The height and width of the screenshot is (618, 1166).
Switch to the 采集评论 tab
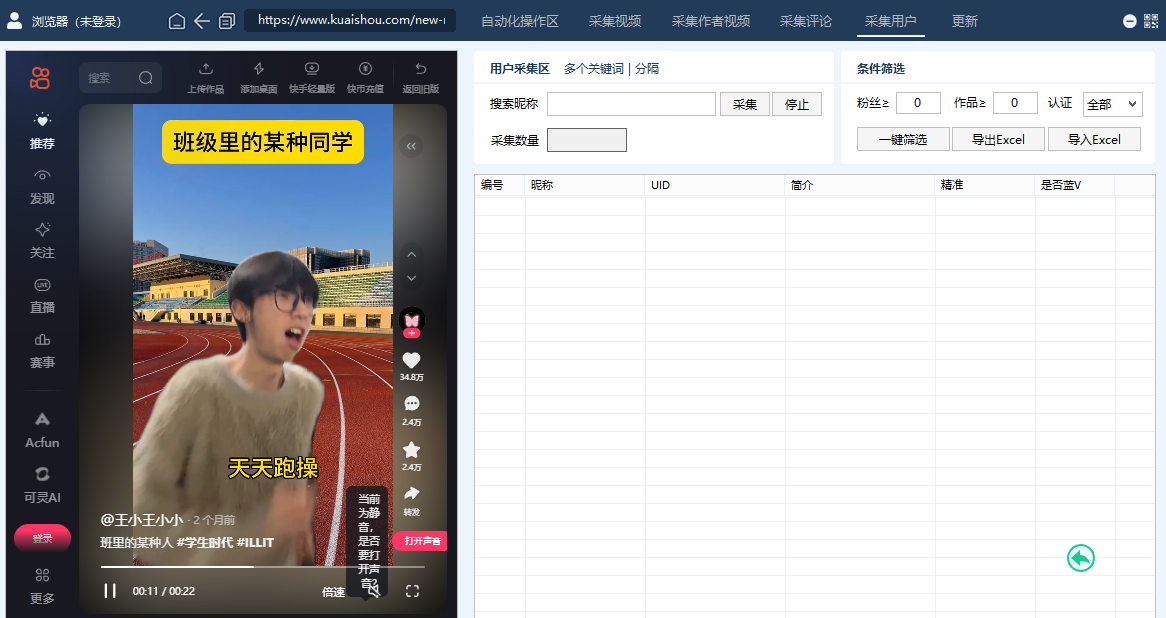coord(806,20)
